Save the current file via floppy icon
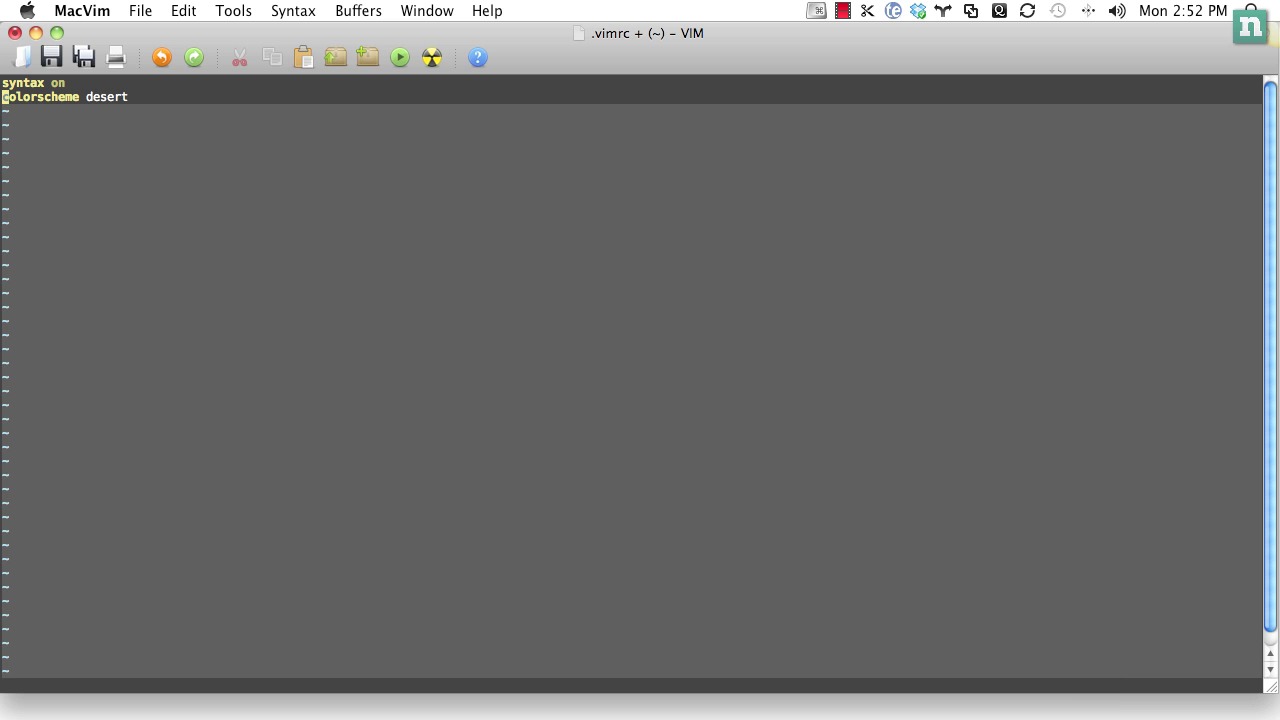 pos(52,57)
